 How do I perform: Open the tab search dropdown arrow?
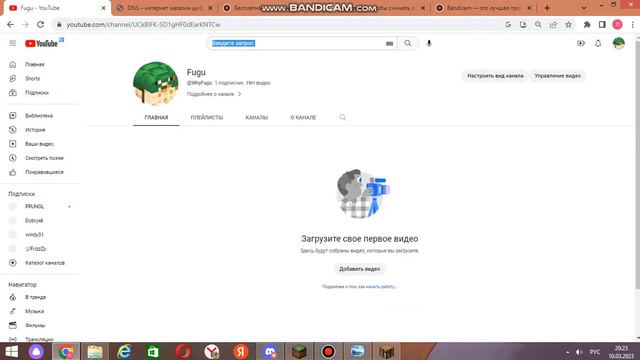click(x=584, y=8)
